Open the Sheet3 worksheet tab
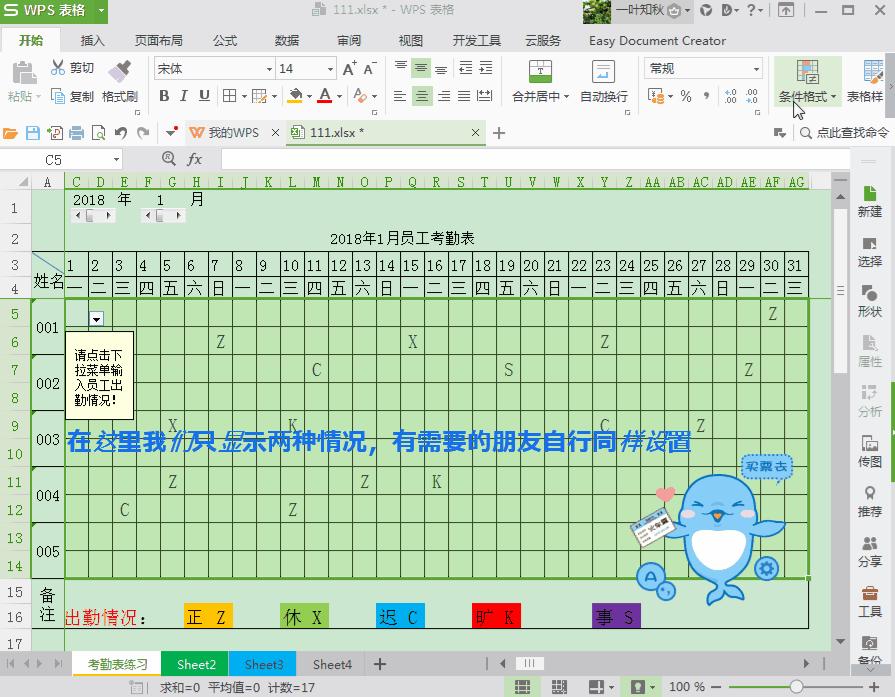This screenshot has width=895, height=697. coord(261,664)
